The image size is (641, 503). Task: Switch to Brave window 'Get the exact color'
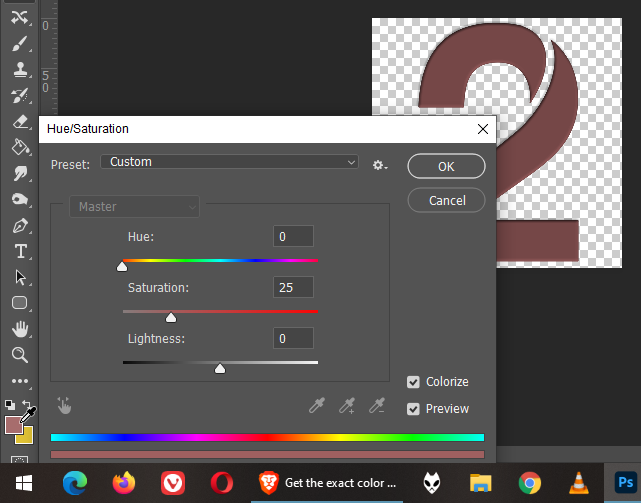tap(327, 483)
